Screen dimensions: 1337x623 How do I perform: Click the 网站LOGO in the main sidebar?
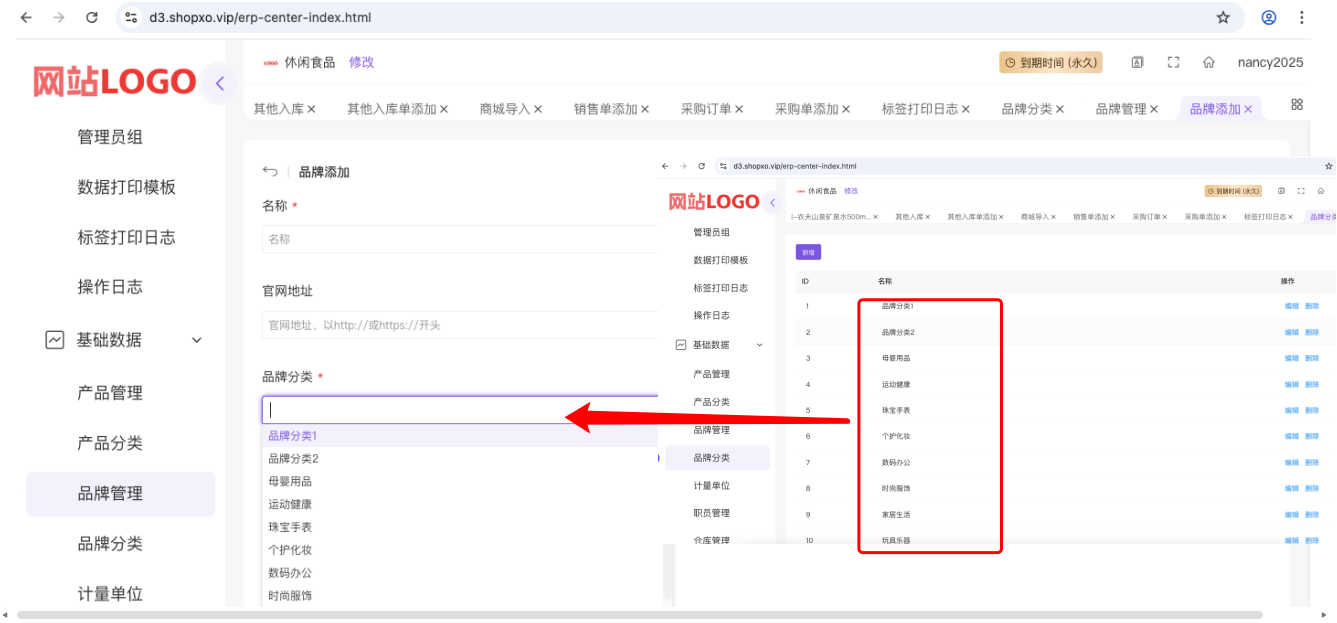(114, 82)
